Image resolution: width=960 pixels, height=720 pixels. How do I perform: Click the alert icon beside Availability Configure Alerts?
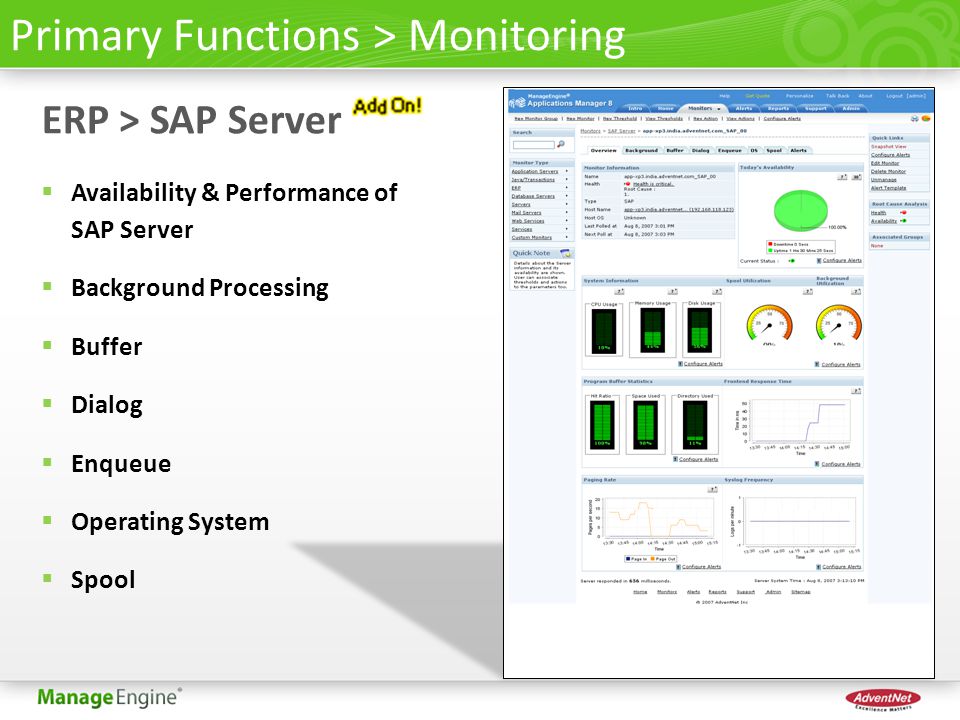coord(819,261)
